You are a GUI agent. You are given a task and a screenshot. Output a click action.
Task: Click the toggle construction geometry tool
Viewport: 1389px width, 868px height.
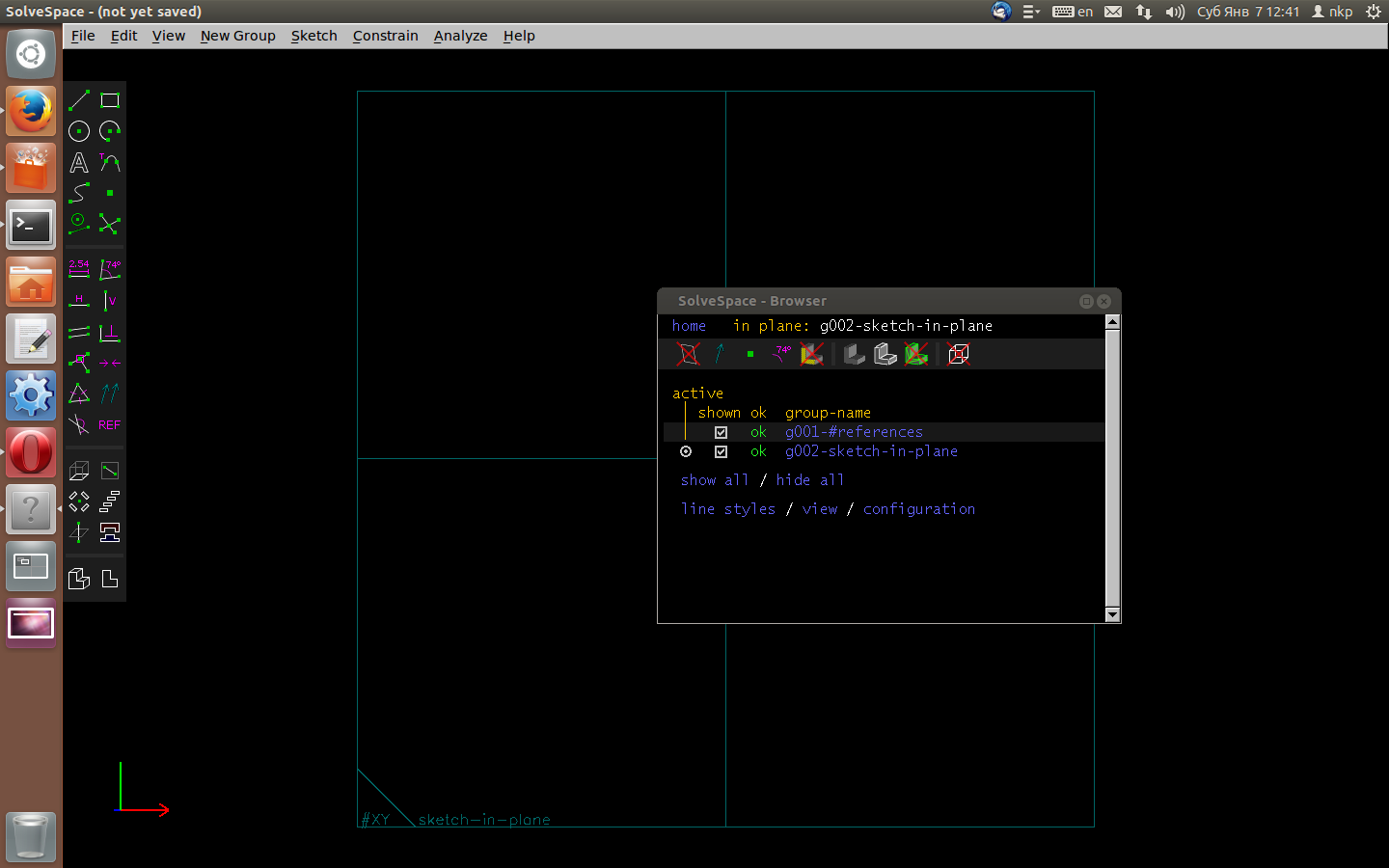[79, 224]
